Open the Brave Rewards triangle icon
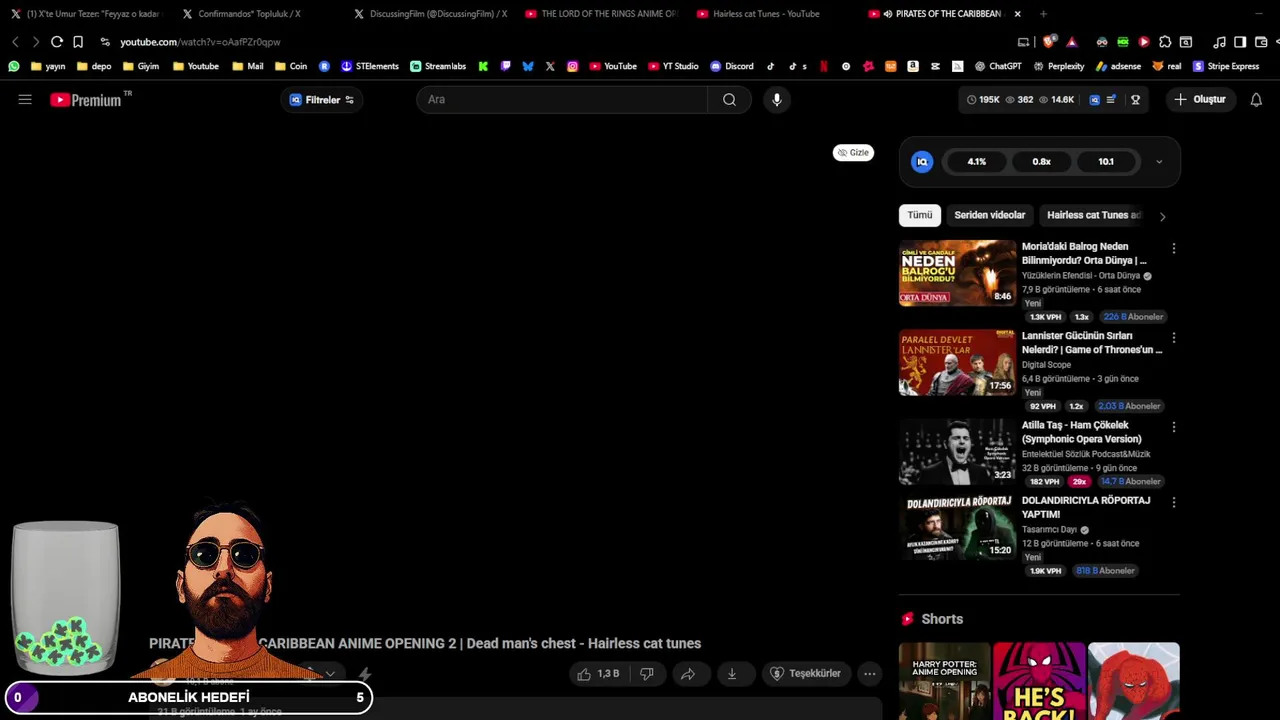This screenshot has height=720, width=1280. pyautogui.click(x=1072, y=42)
